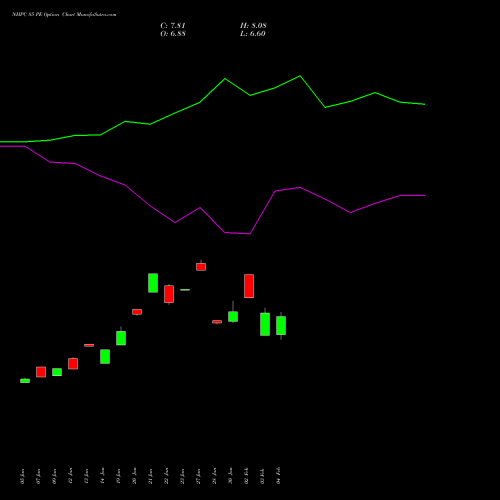Select the 22 Jan date label

click(166, 476)
